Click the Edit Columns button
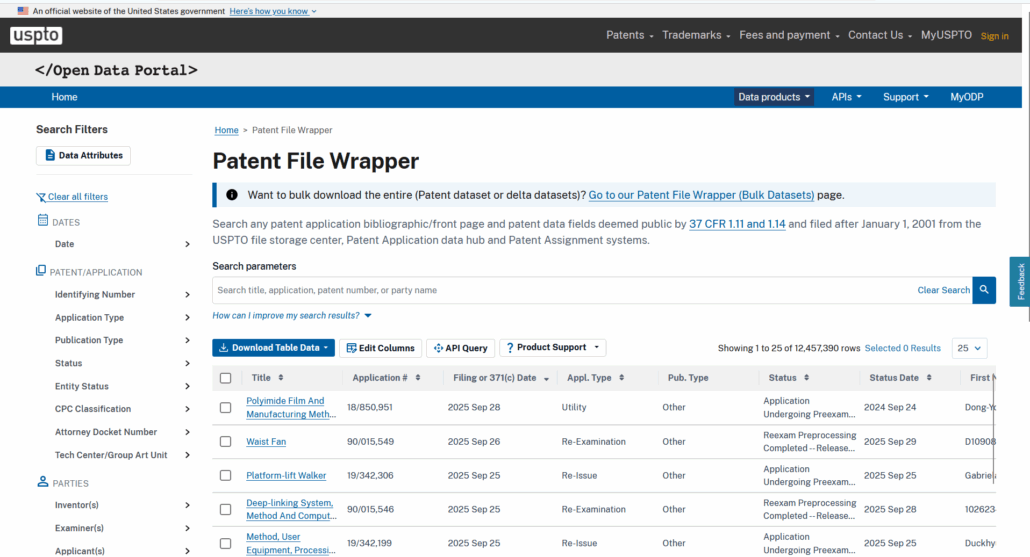Image resolution: width=1030 pixels, height=557 pixels. [x=380, y=348]
